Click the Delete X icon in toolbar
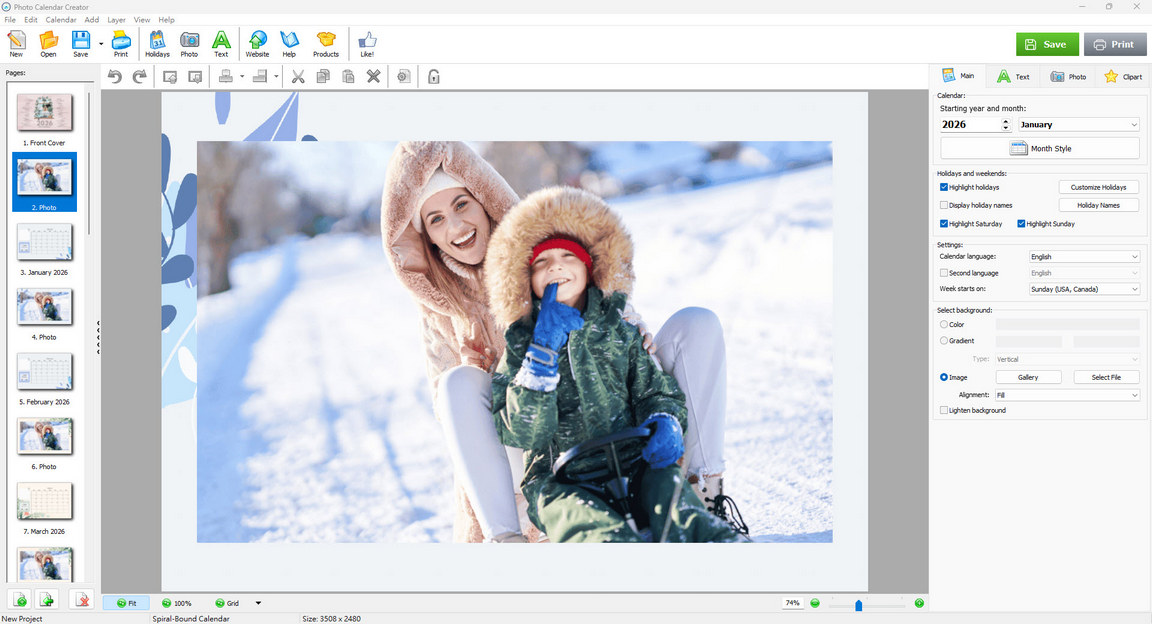The width and height of the screenshot is (1152, 624). tap(373, 76)
